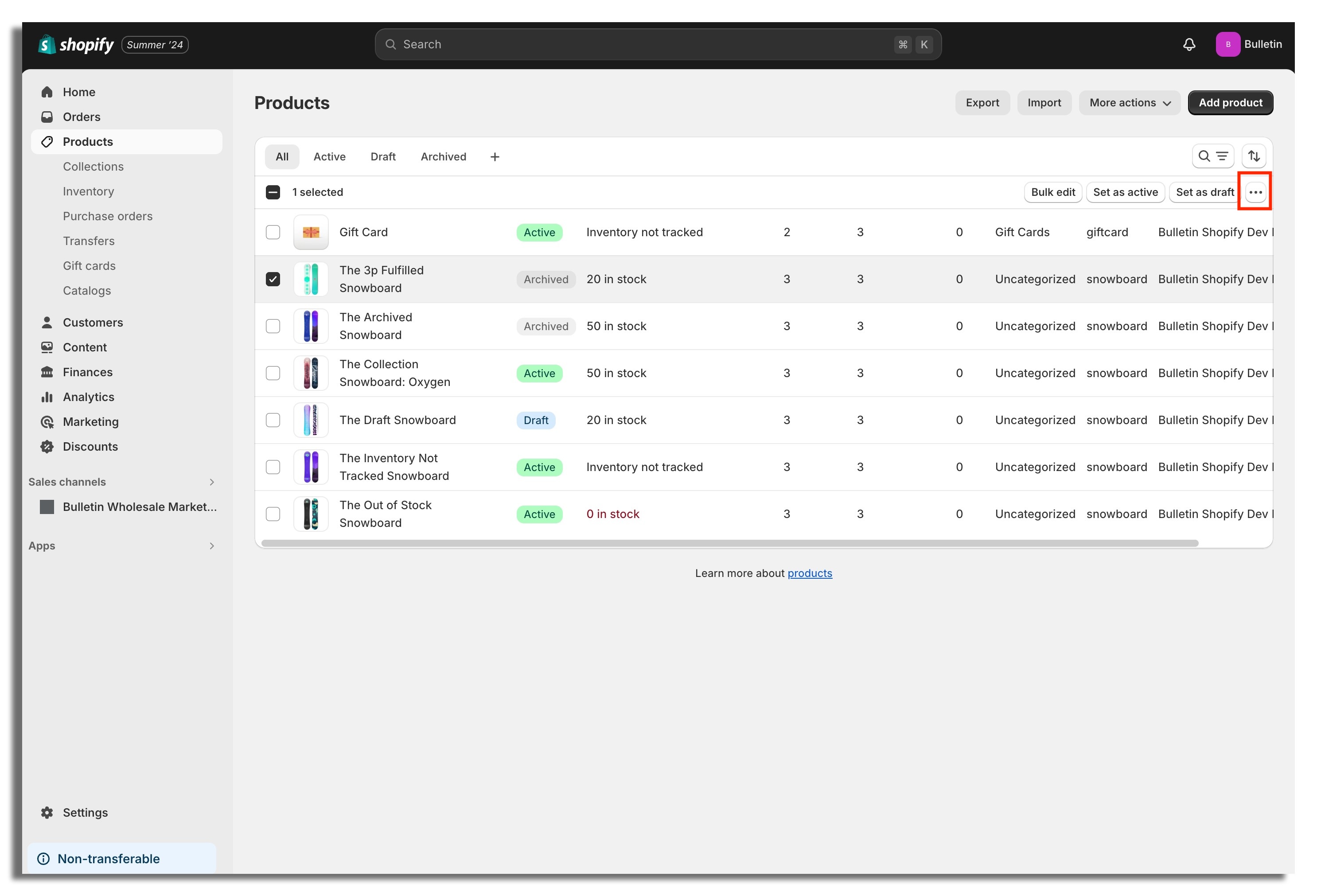This screenshot has height=896, width=1317.
Task: Click the Bulletin Wholesale Market channel icon
Action: (x=47, y=506)
